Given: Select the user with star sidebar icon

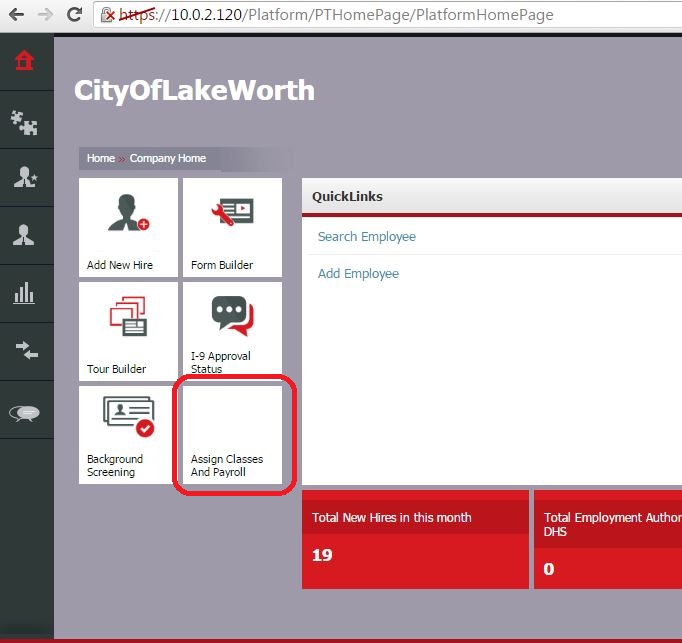Looking at the screenshot, I should [x=25, y=178].
